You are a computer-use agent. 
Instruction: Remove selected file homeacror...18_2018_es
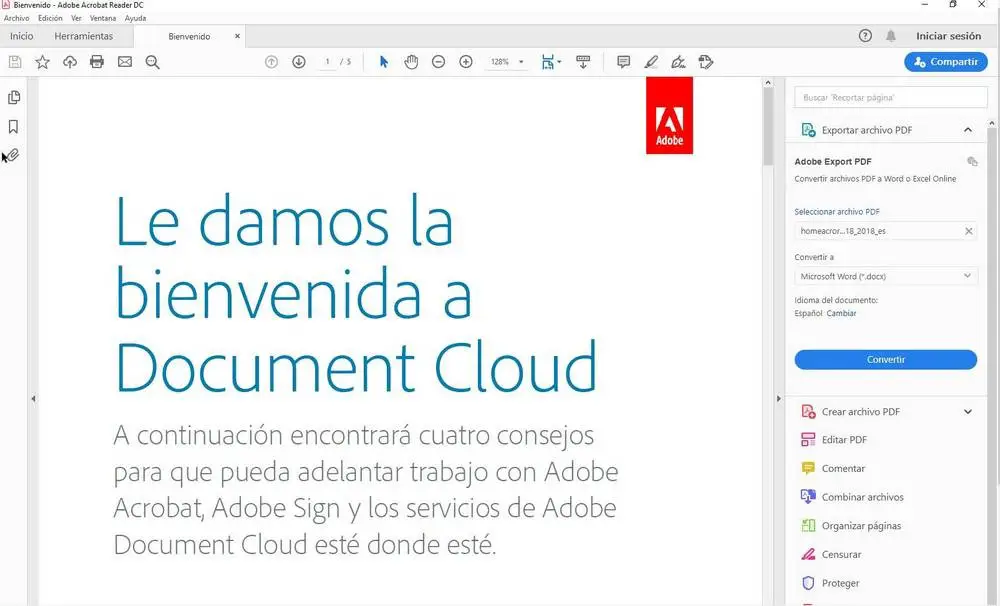click(x=968, y=231)
